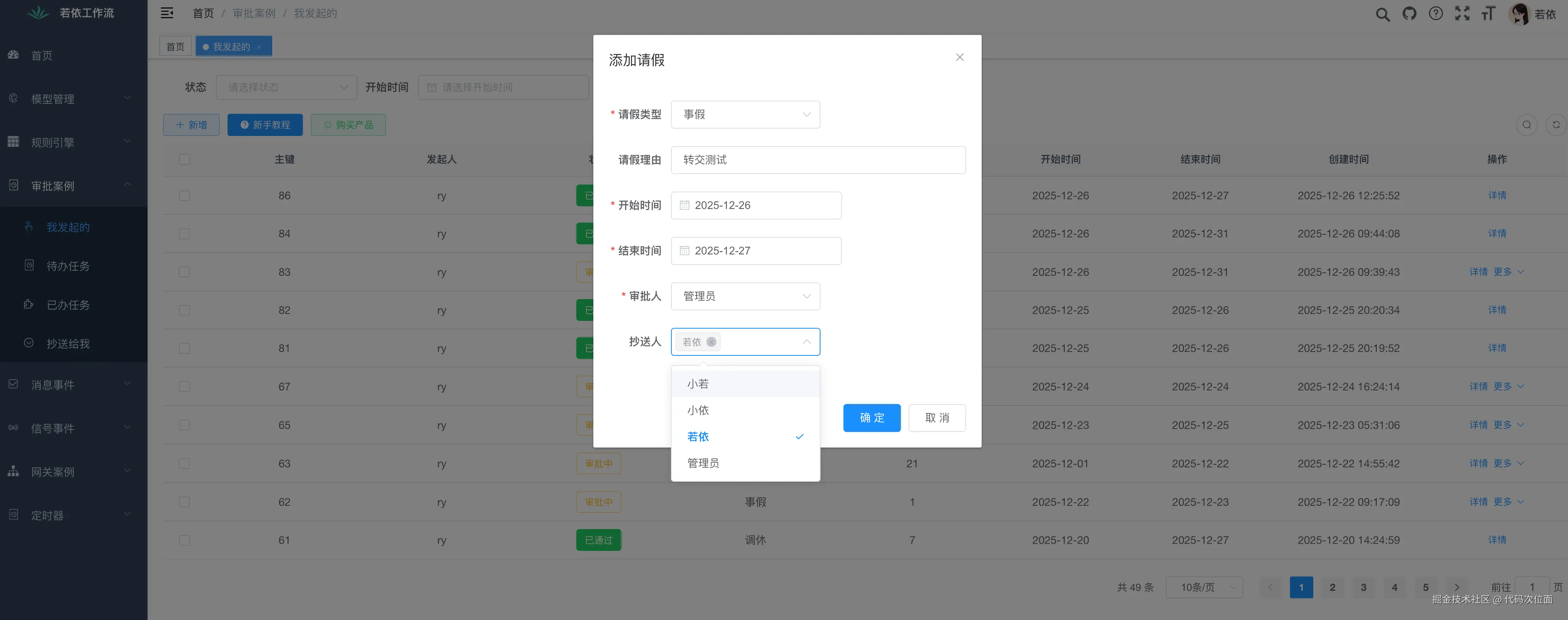This screenshot has height=620, width=1568.
Task: Check the checkbox for row 86
Action: pyautogui.click(x=184, y=195)
